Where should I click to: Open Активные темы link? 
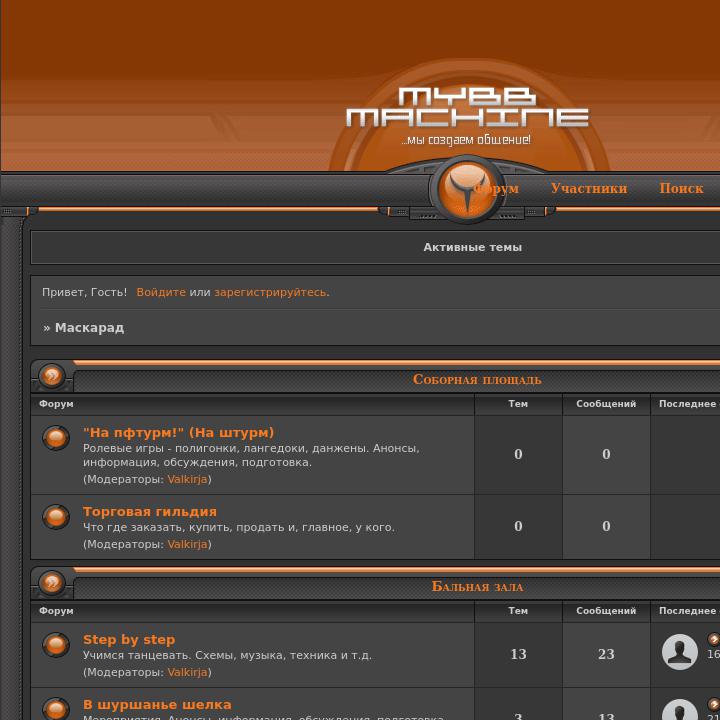point(472,247)
